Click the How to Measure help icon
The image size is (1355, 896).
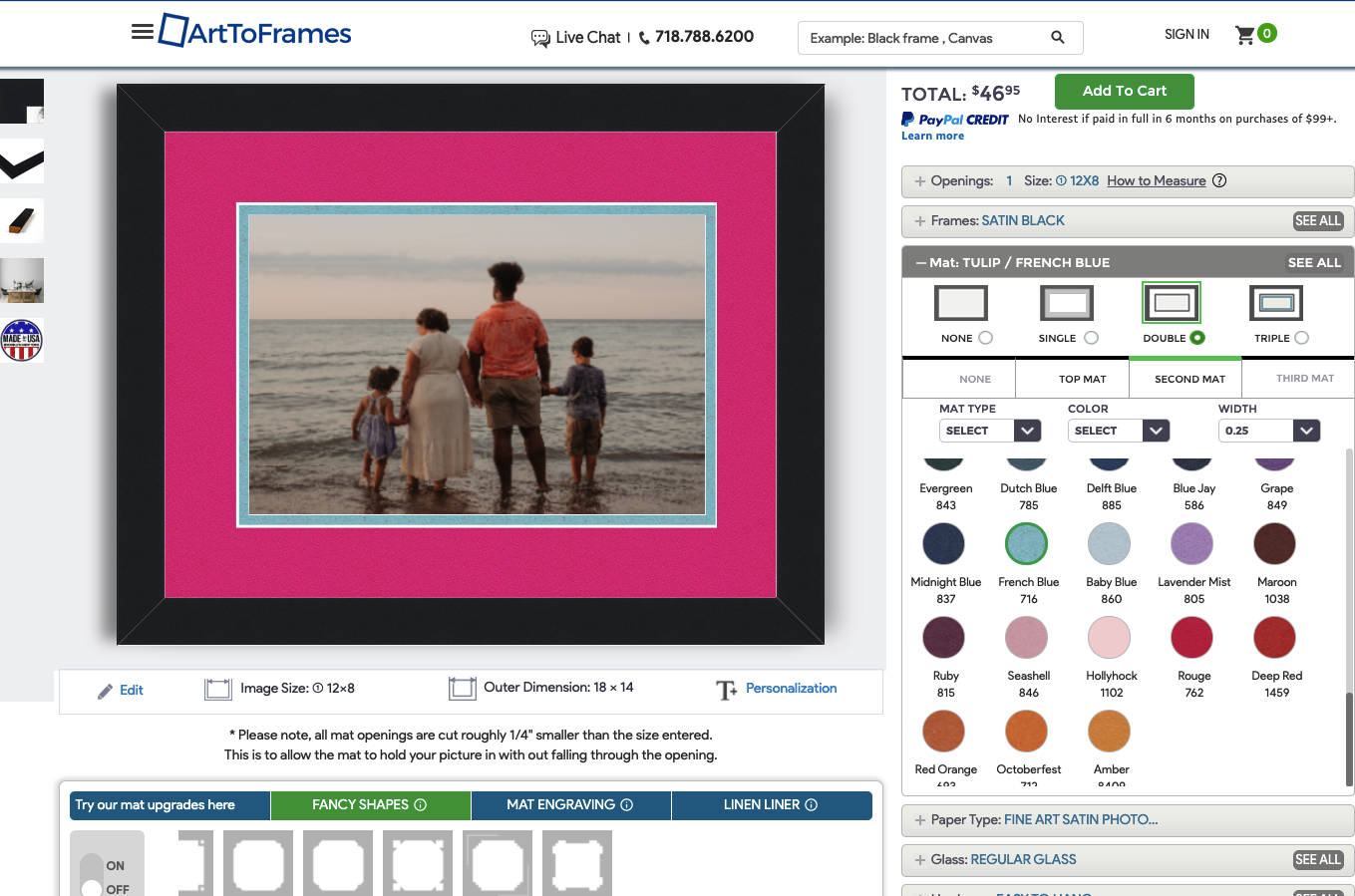(x=1219, y=180)
